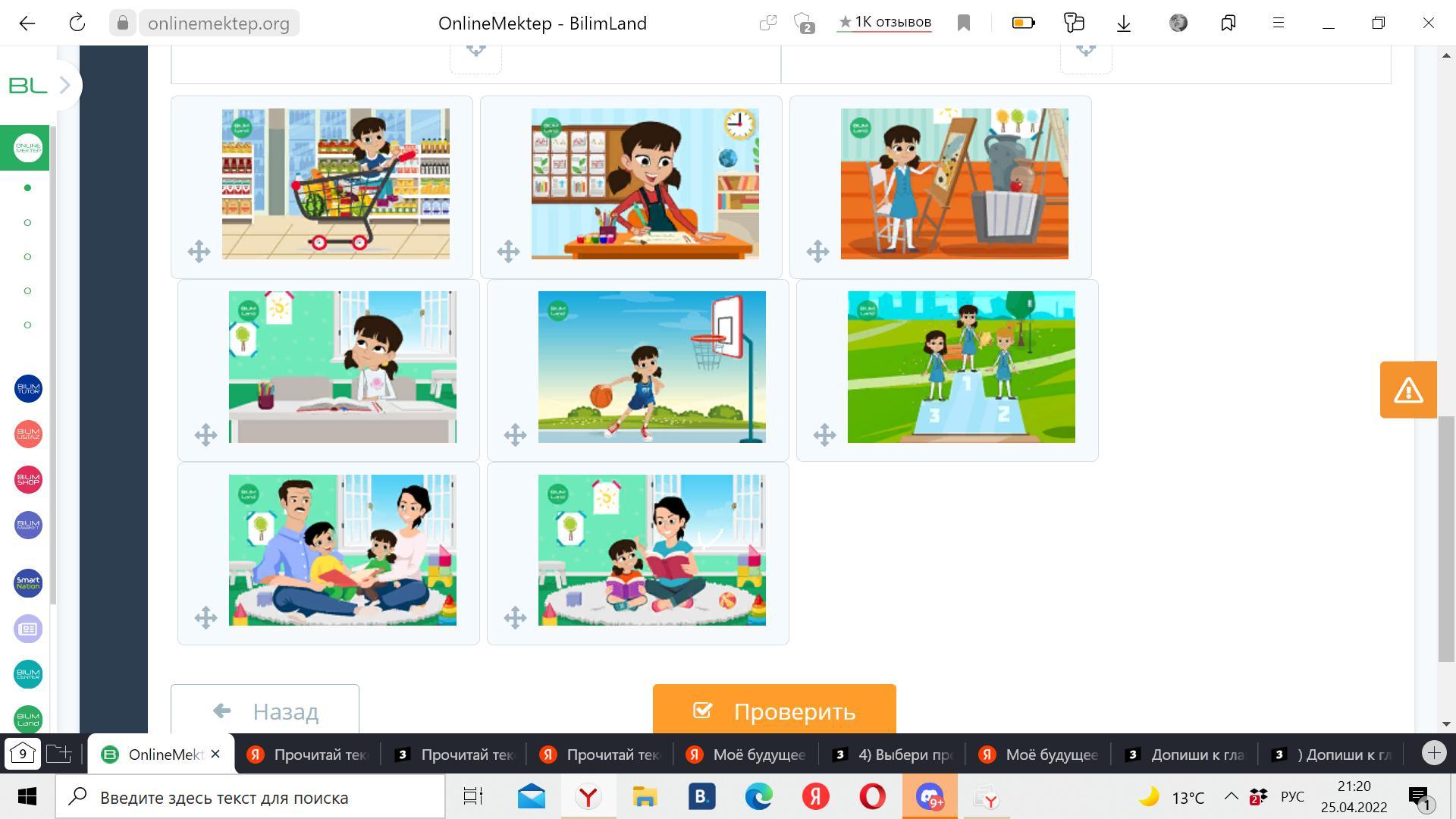Select the first filled progress dot
The image size is (1456, 819).
coord(28,188)
